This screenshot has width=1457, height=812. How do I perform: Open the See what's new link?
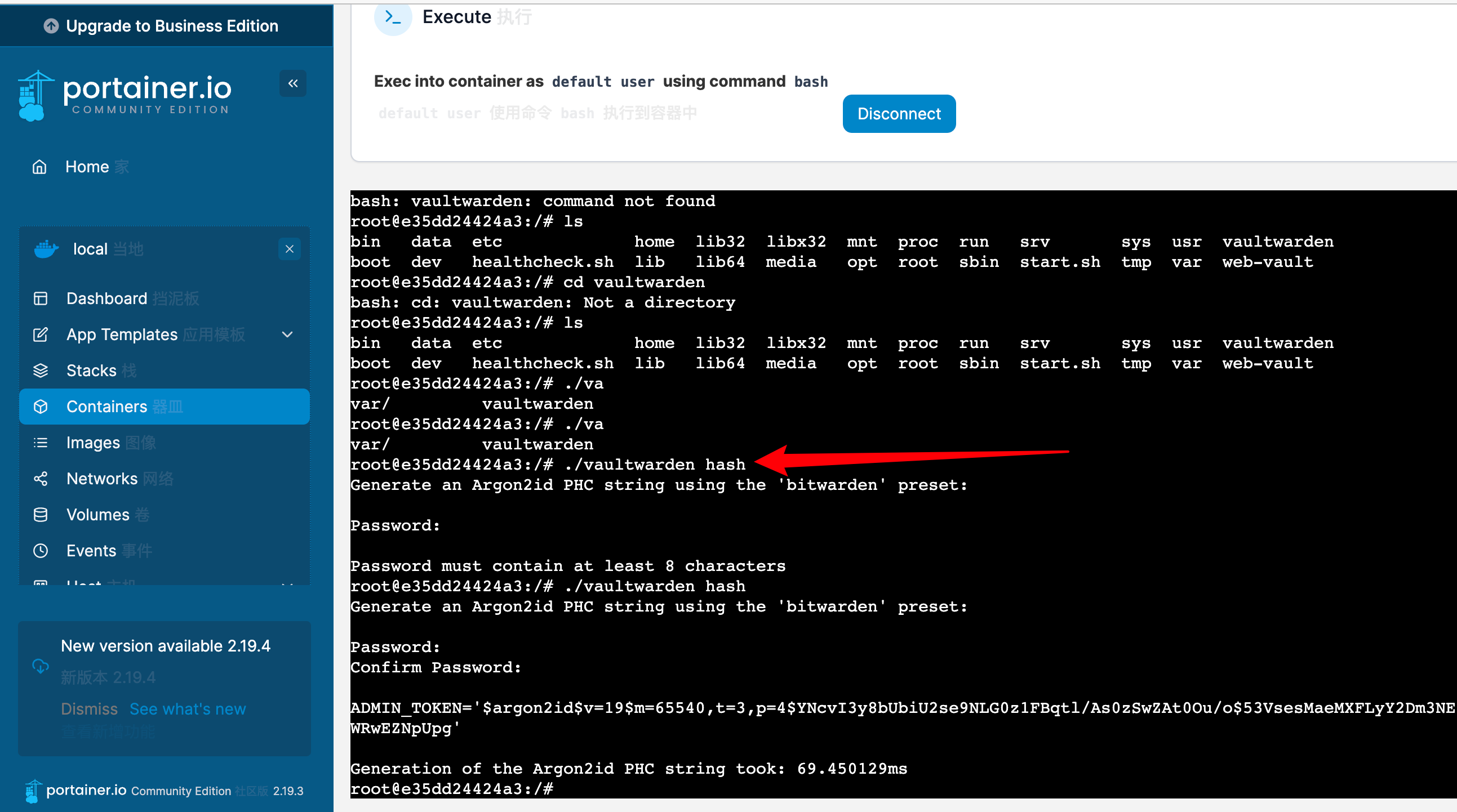pos(188,709)
